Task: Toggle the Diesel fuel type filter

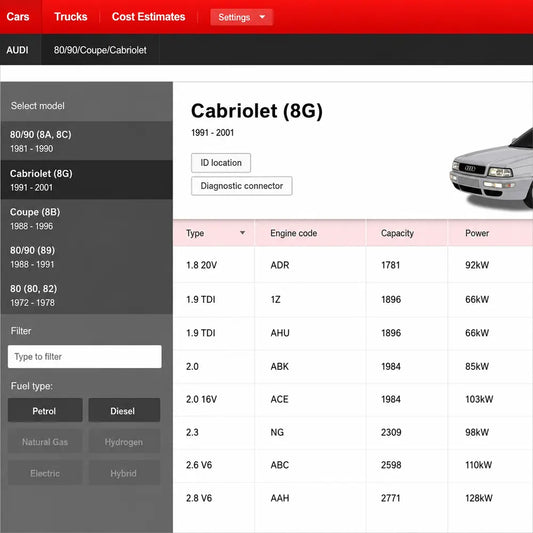Action: (124, 411)
